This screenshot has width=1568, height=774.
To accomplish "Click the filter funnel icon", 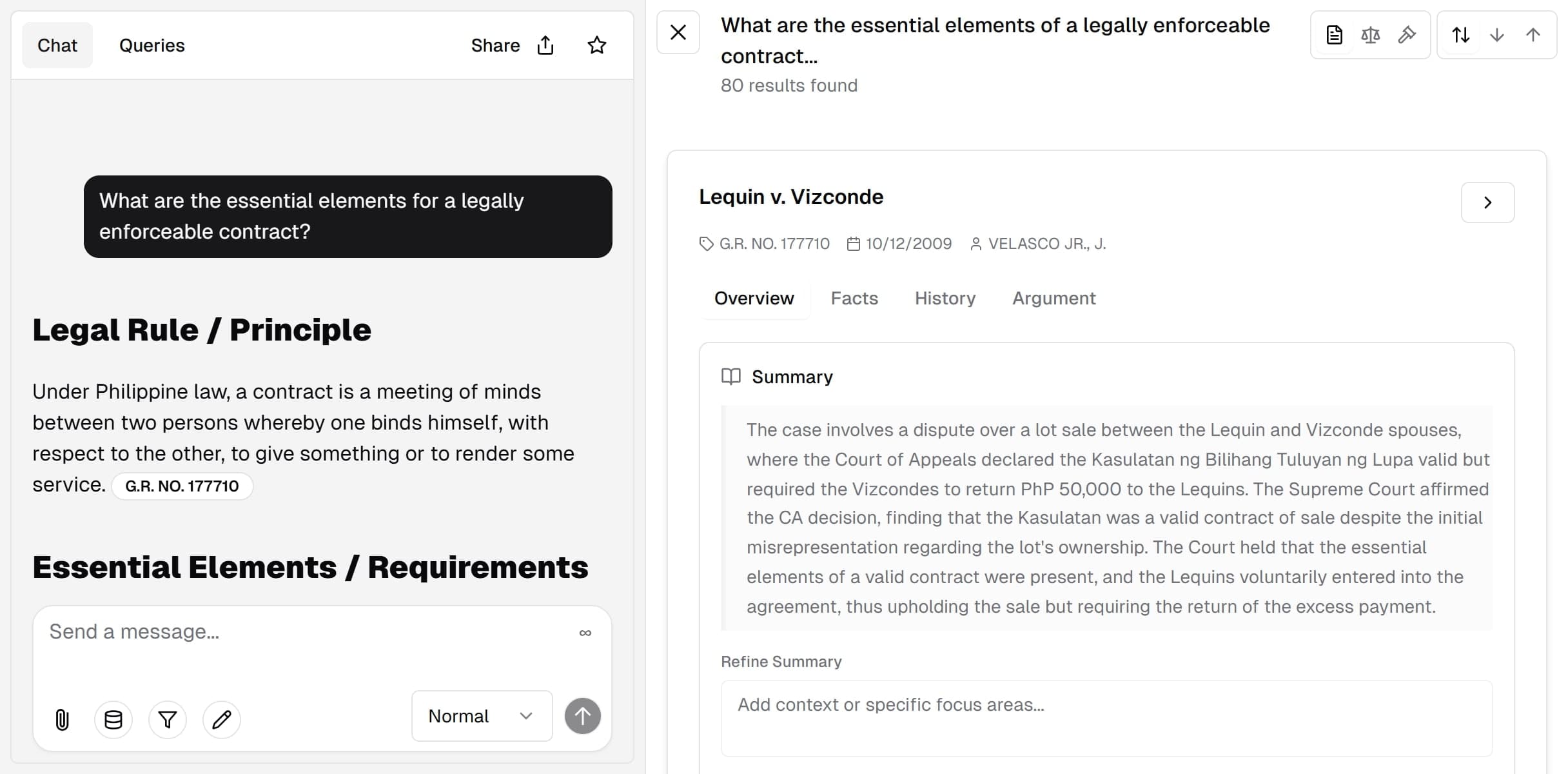I will point(168,719).
